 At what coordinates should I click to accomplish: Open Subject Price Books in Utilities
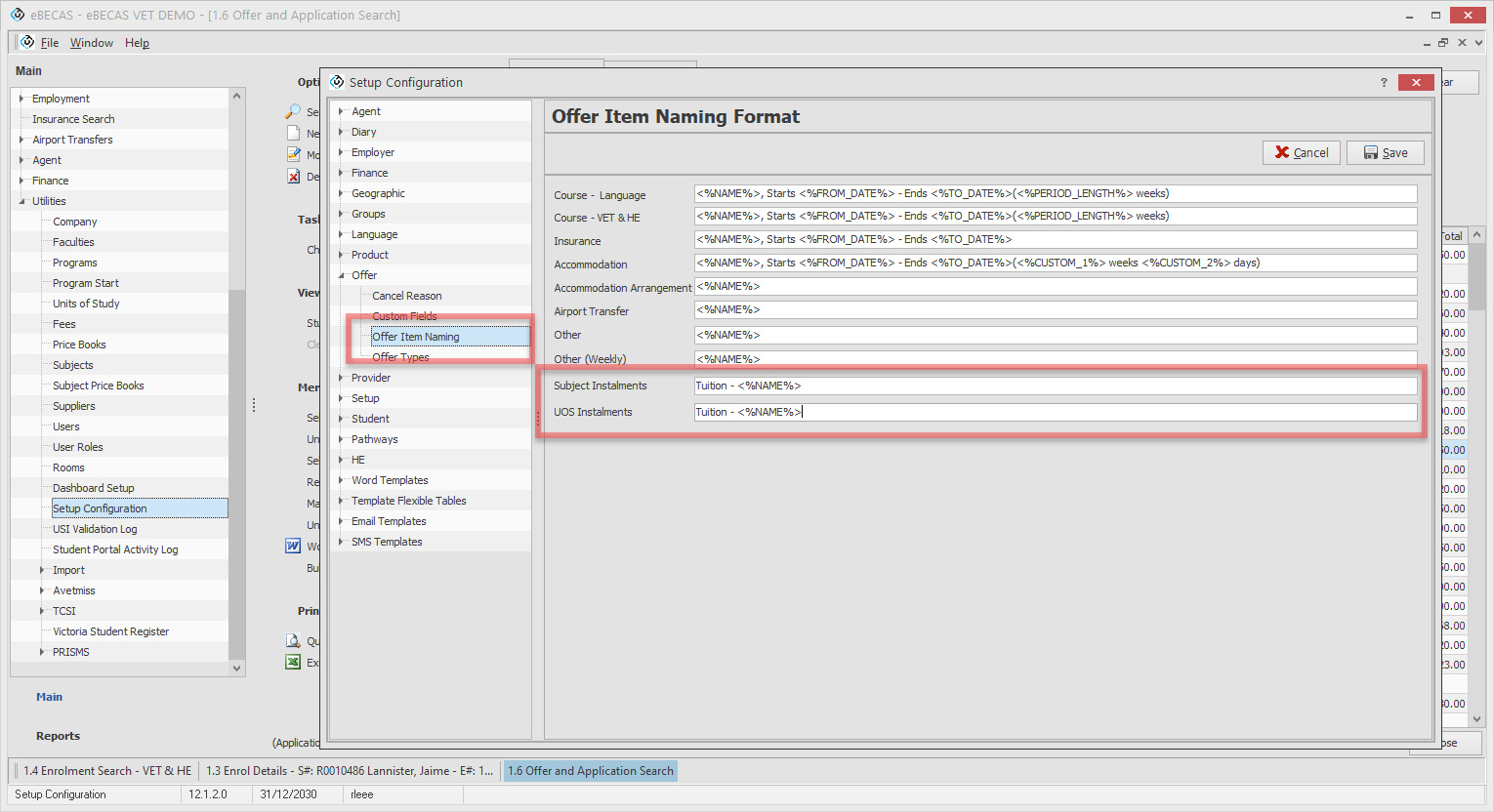tap(98, 386)
